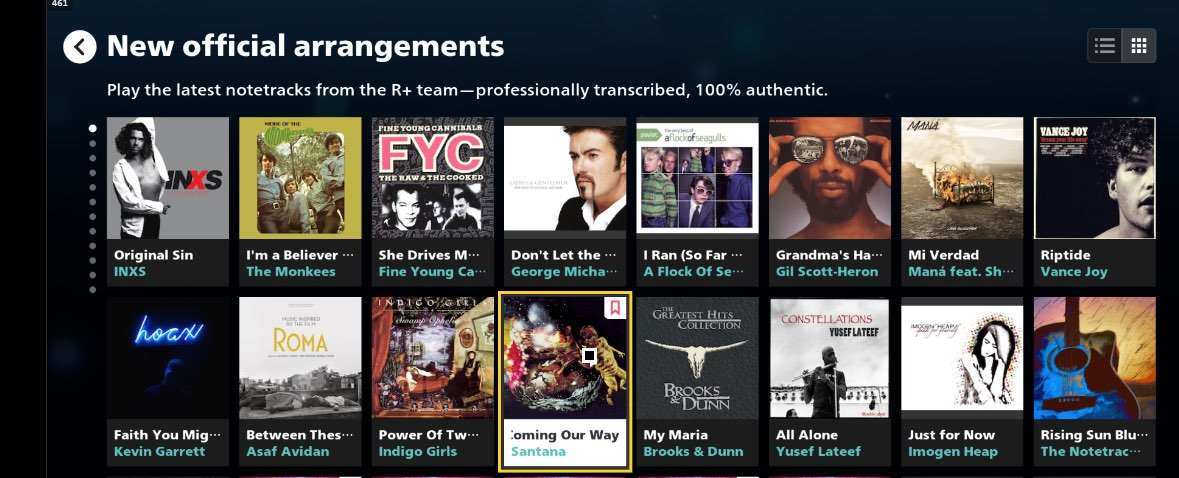Open the Kevin Garrett hoax neon cover

[168, 358]
